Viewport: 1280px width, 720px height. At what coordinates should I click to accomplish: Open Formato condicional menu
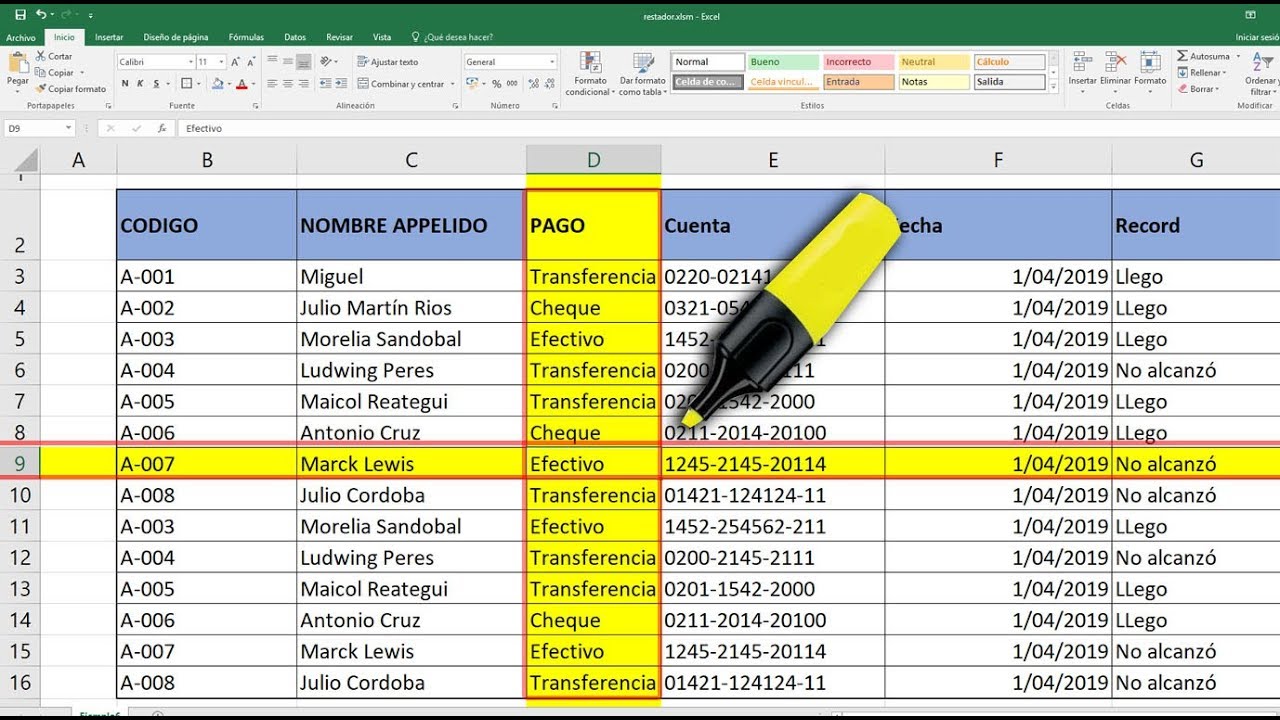pyautogui.click(x=589, y=74)
